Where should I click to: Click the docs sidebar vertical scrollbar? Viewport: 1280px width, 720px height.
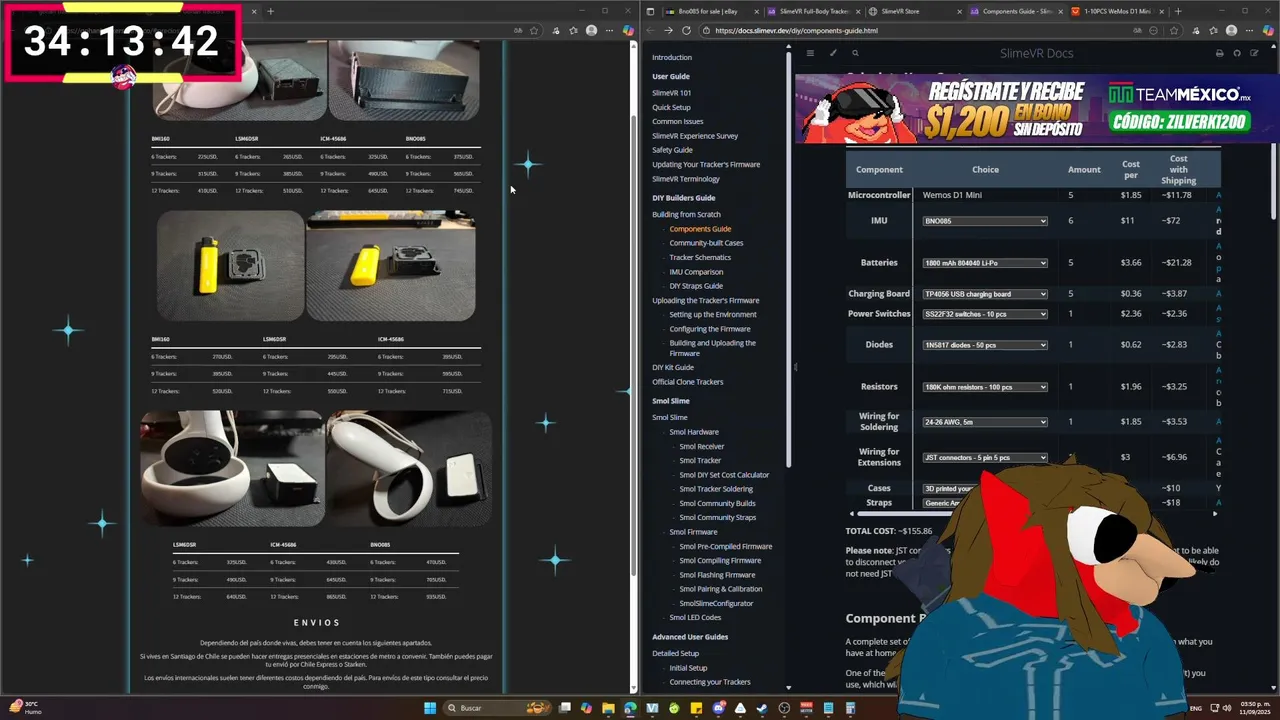[788, 260]
